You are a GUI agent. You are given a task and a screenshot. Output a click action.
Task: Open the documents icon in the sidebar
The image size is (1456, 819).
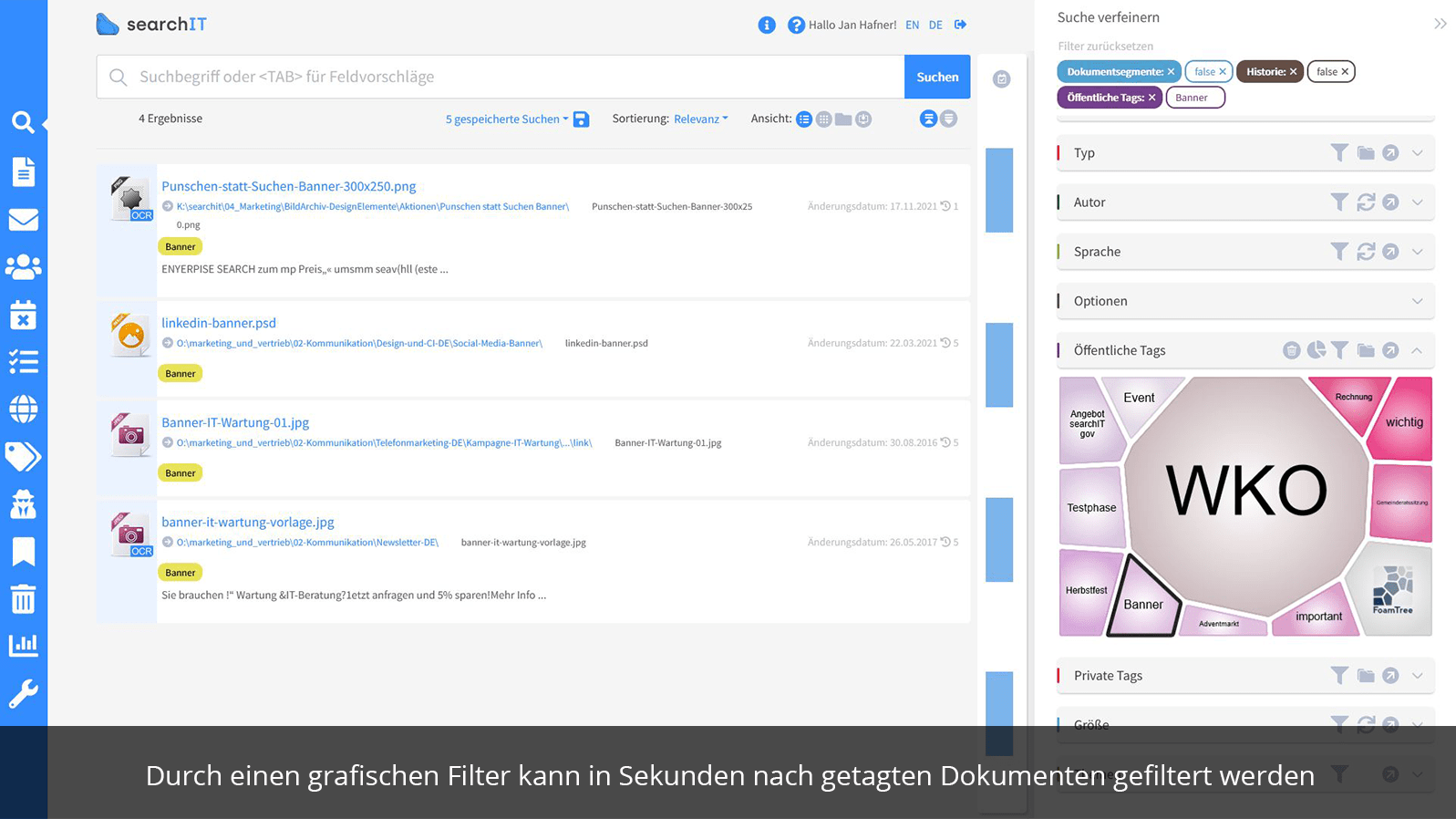tap(23, 171)
